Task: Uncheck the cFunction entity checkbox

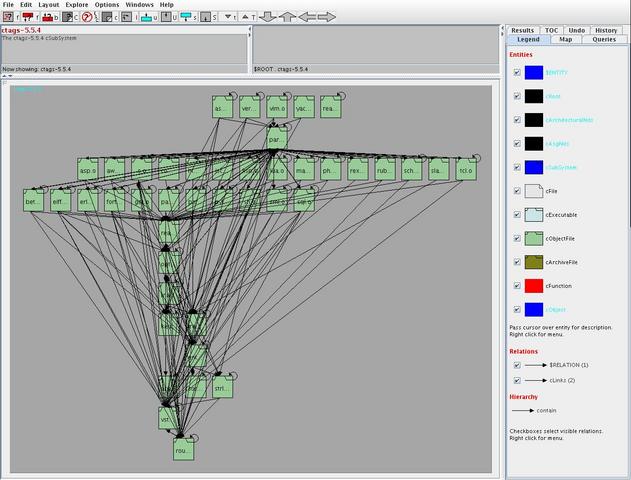Action: pyautogui.click(x=517, y=286)
